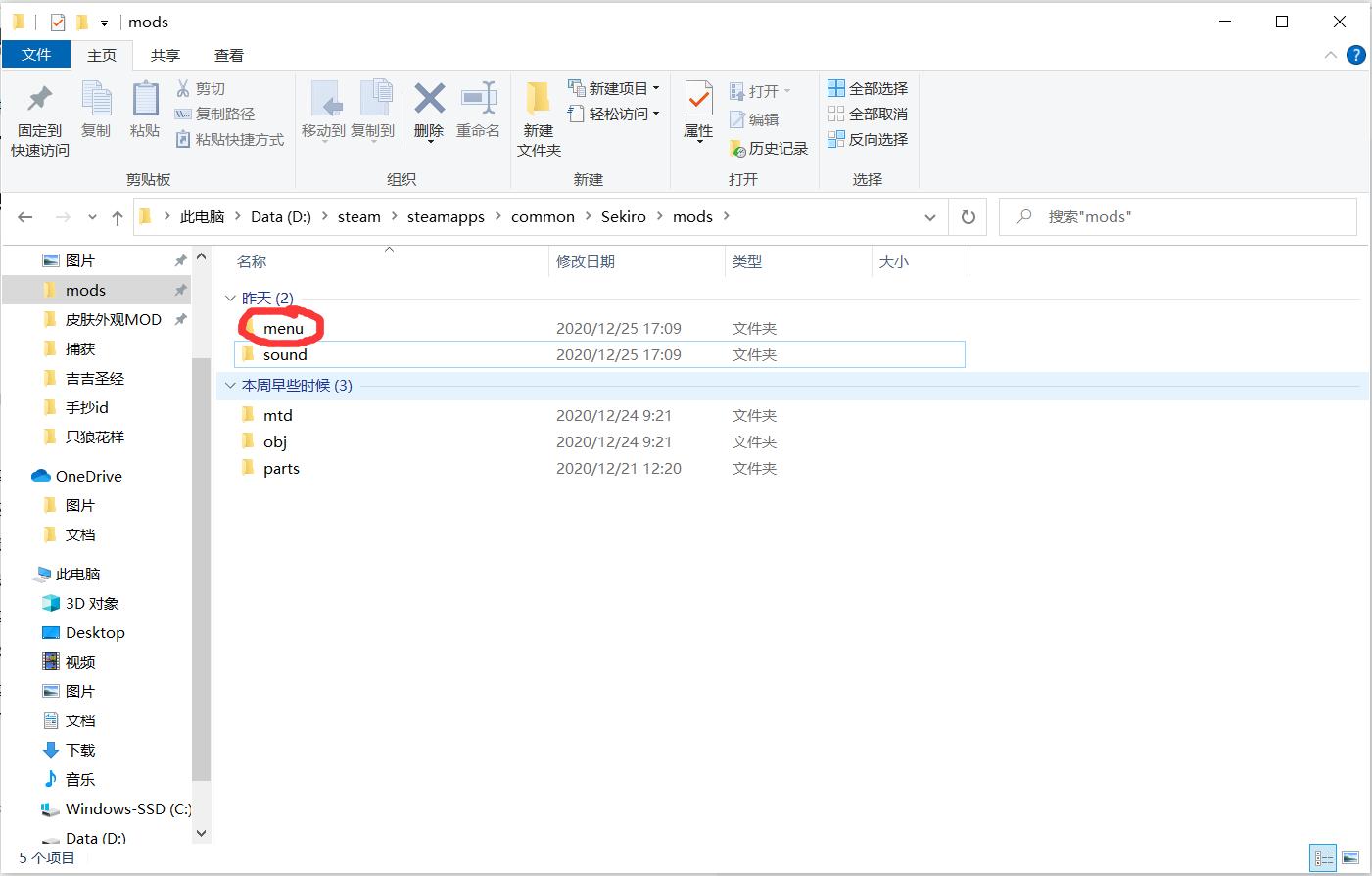Click the New Folder icon in ribbon

[538, 99]
